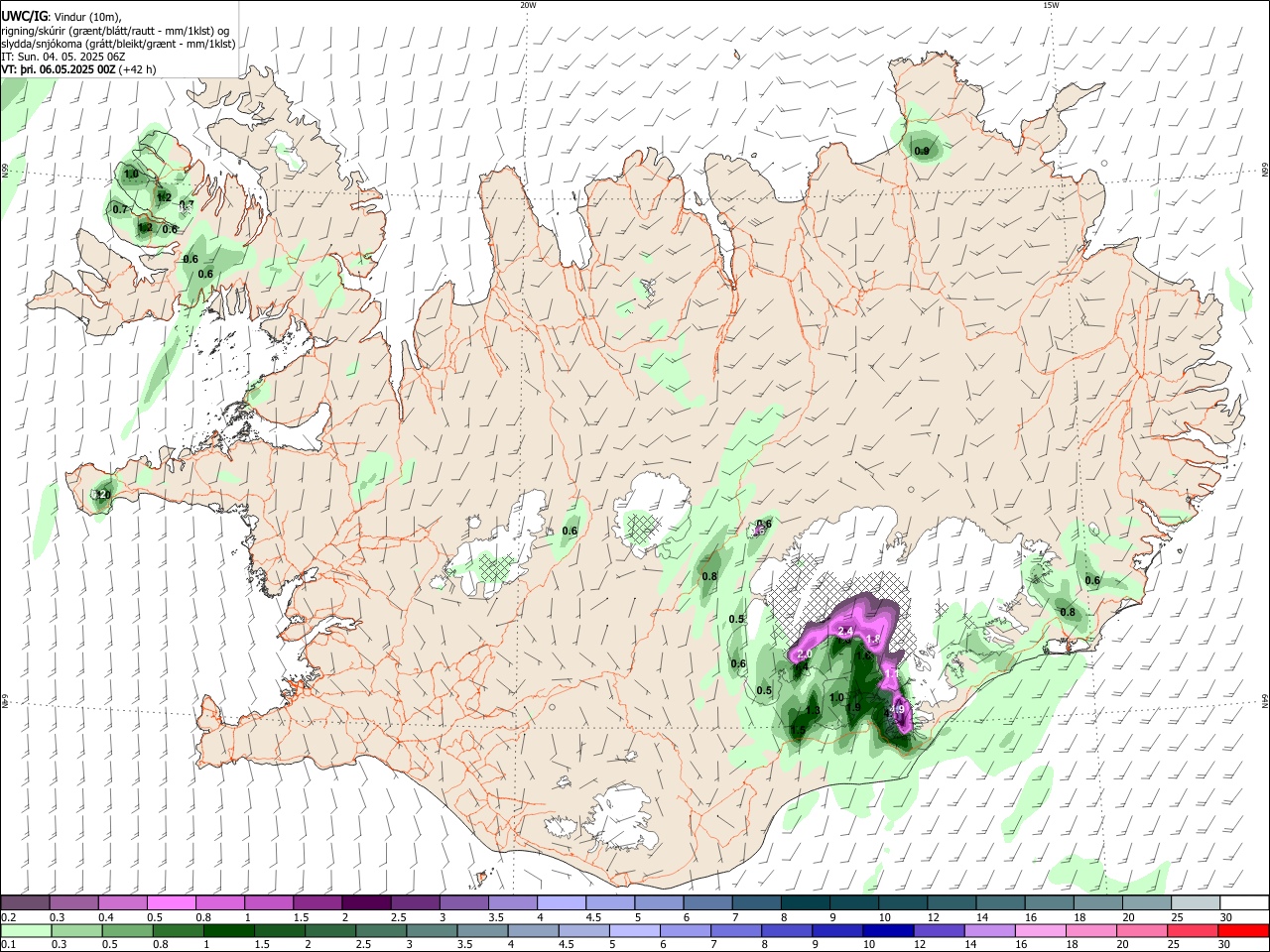Screen dimensions: 1270x952
Task: Click the 'slydda/snjókoma' legend description line
Action: (118, 44)
